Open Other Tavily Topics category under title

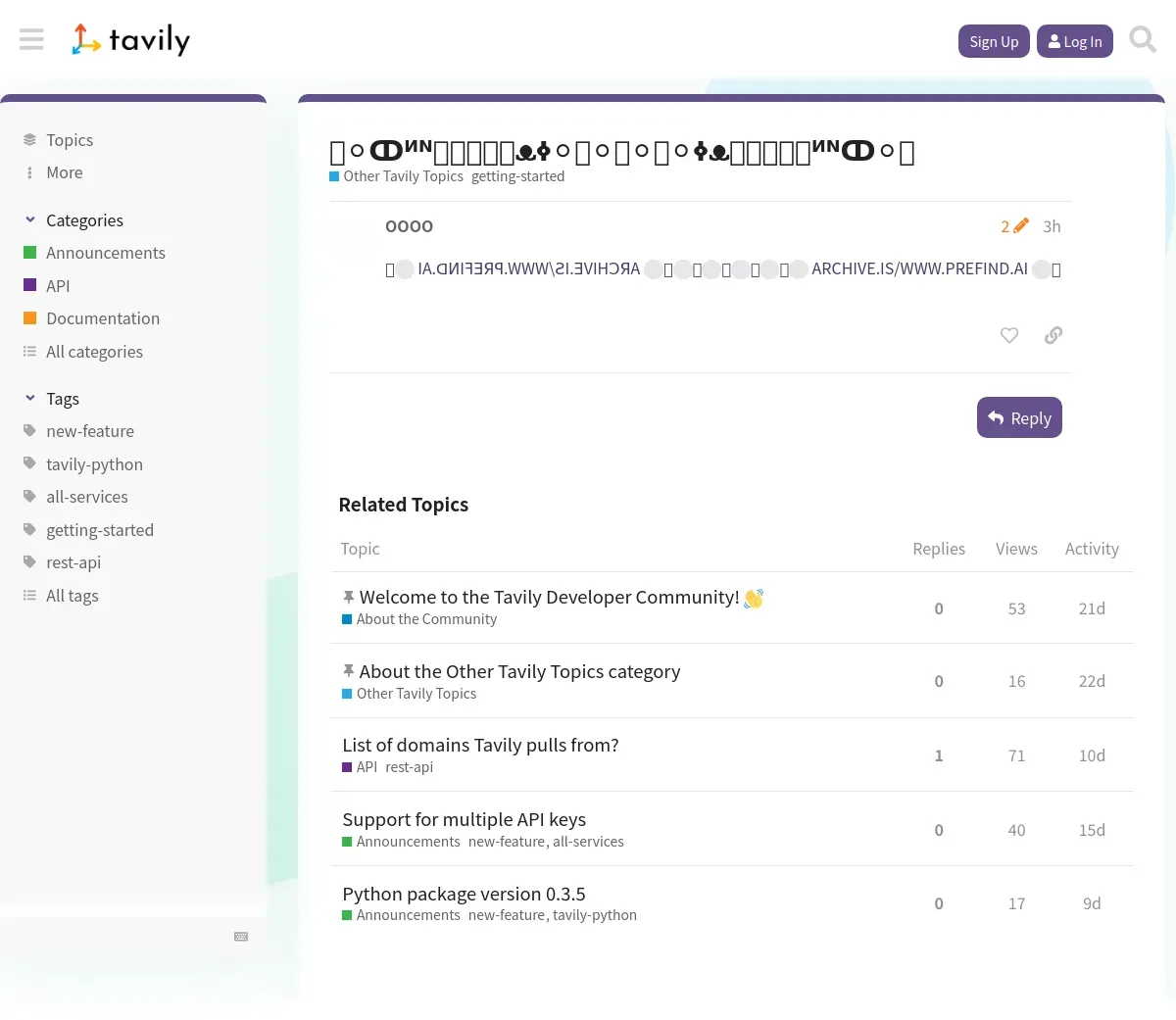tap(396, 176)
